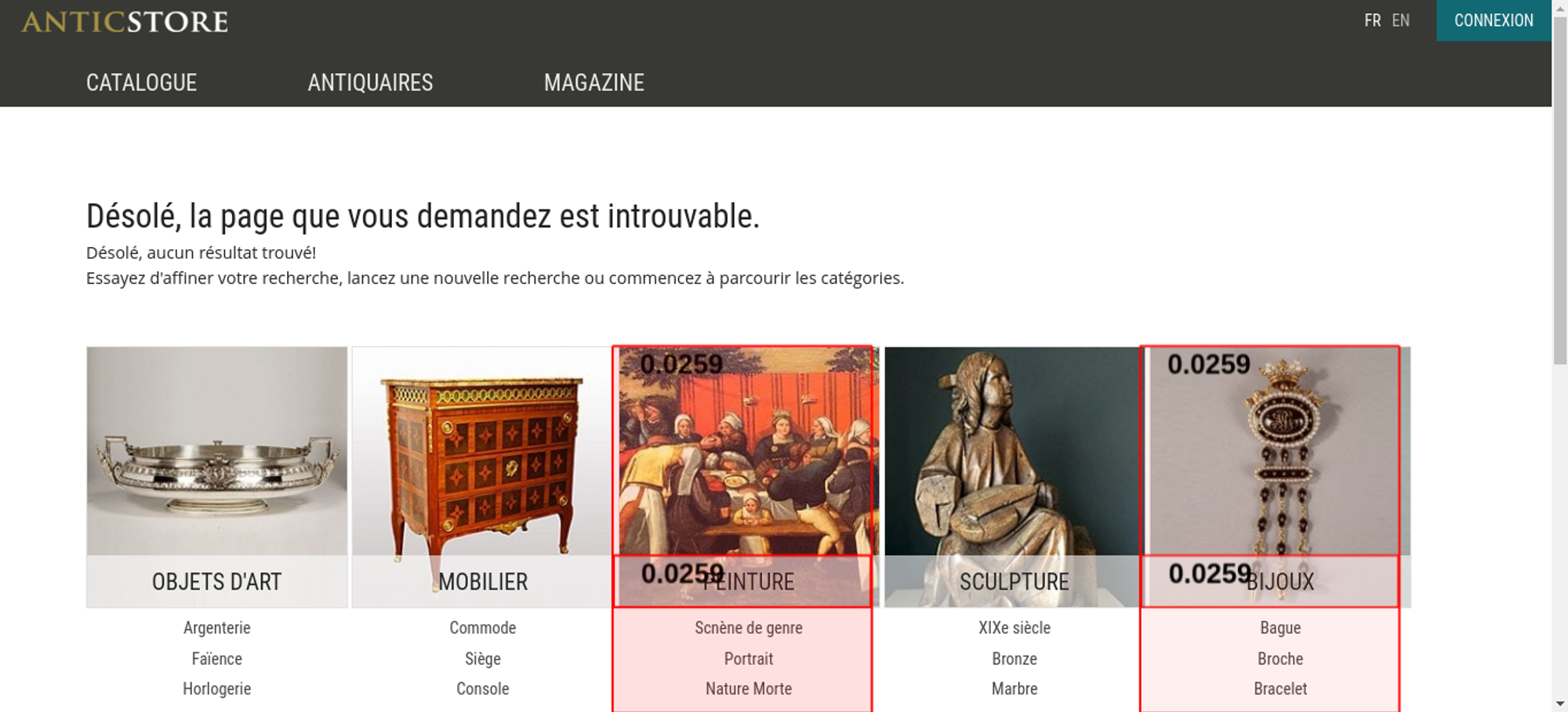Viewport: 1568px width, 712px height.
Task: Click the Connexion button
Action: [1494, 20]
